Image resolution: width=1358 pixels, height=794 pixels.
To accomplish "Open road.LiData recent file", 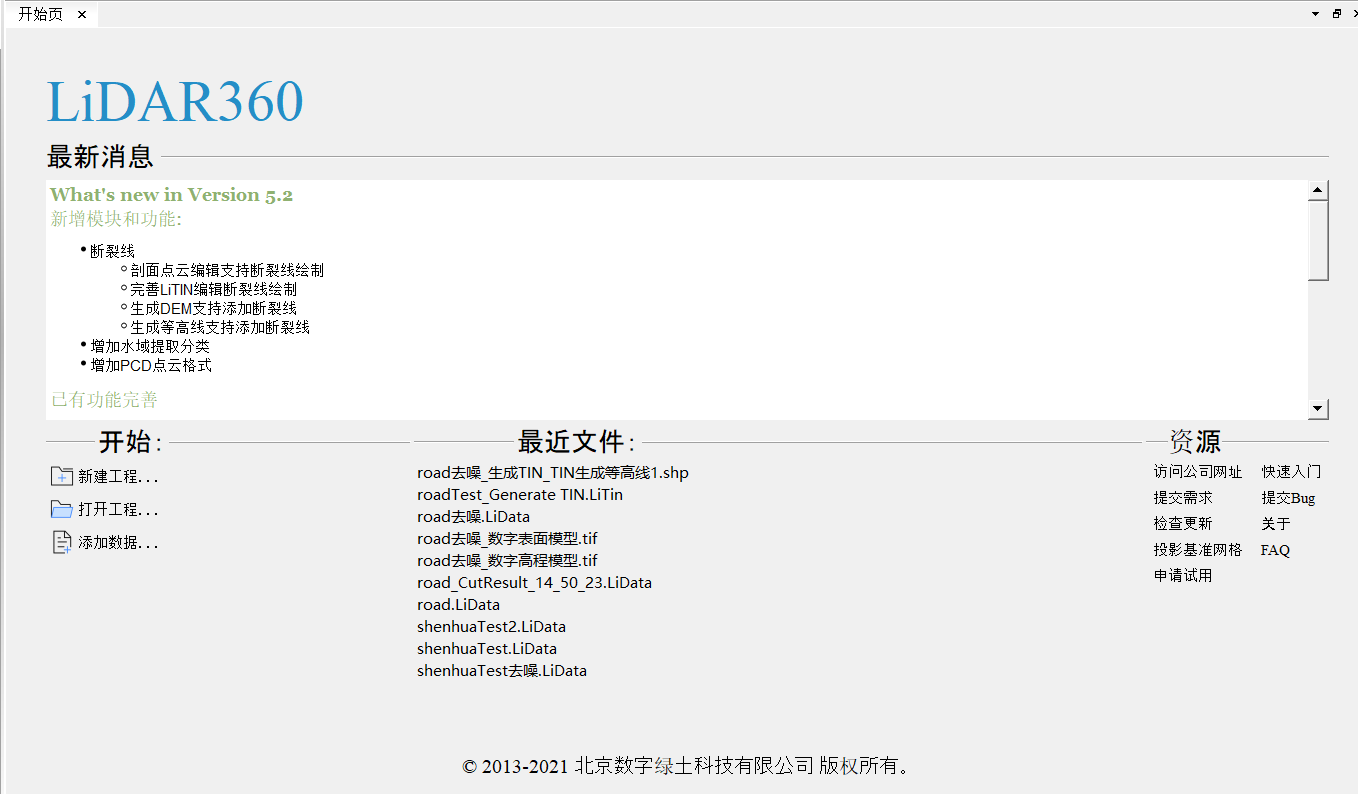I will (458, 605).
